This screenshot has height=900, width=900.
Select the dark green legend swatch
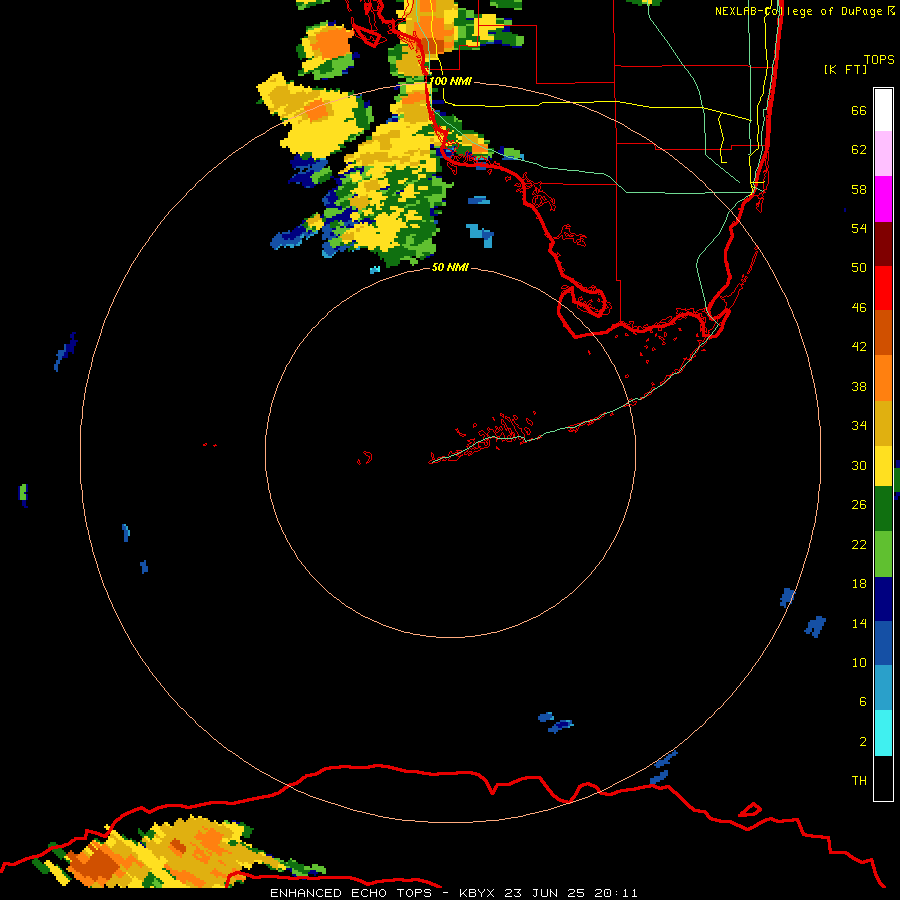(x=883, y=509)
